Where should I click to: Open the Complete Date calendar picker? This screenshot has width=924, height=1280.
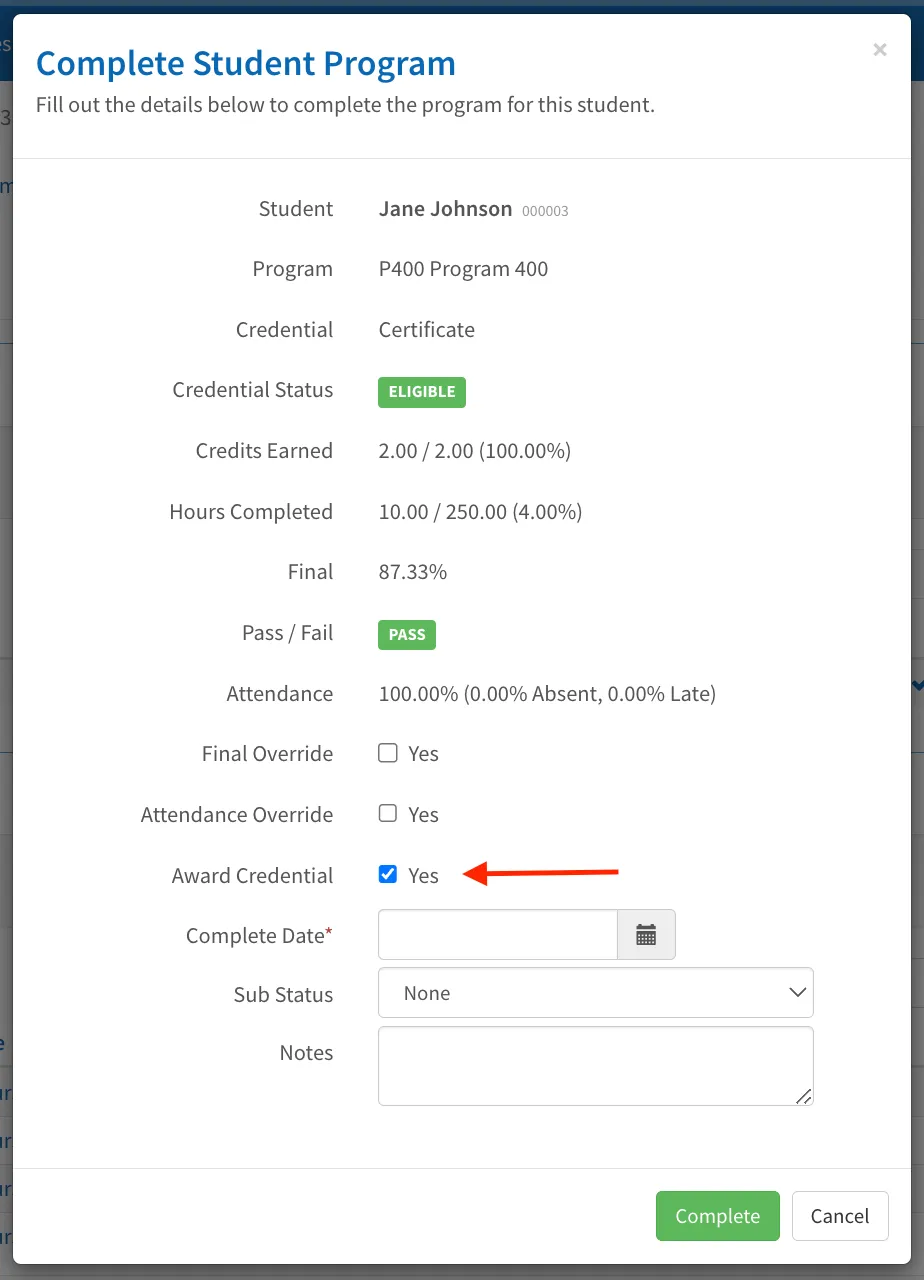pyautogui.click(x=646, y=935)
